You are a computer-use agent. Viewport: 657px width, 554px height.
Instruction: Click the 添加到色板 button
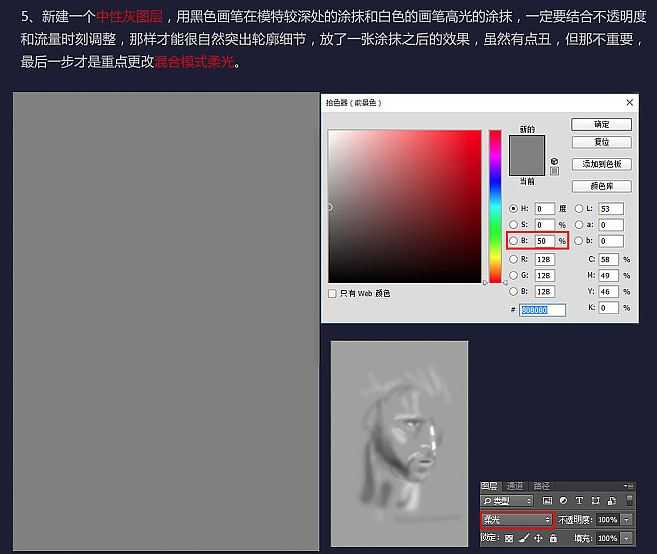[x=601, y=164]
